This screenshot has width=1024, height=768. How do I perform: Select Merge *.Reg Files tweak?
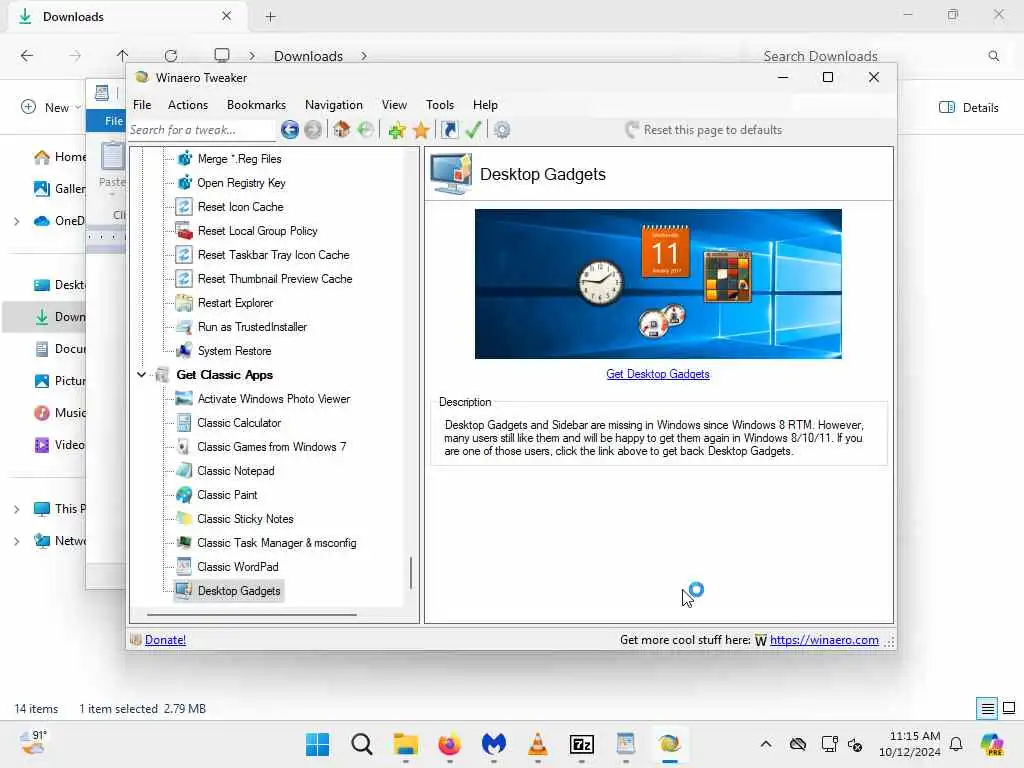point(240,159)
